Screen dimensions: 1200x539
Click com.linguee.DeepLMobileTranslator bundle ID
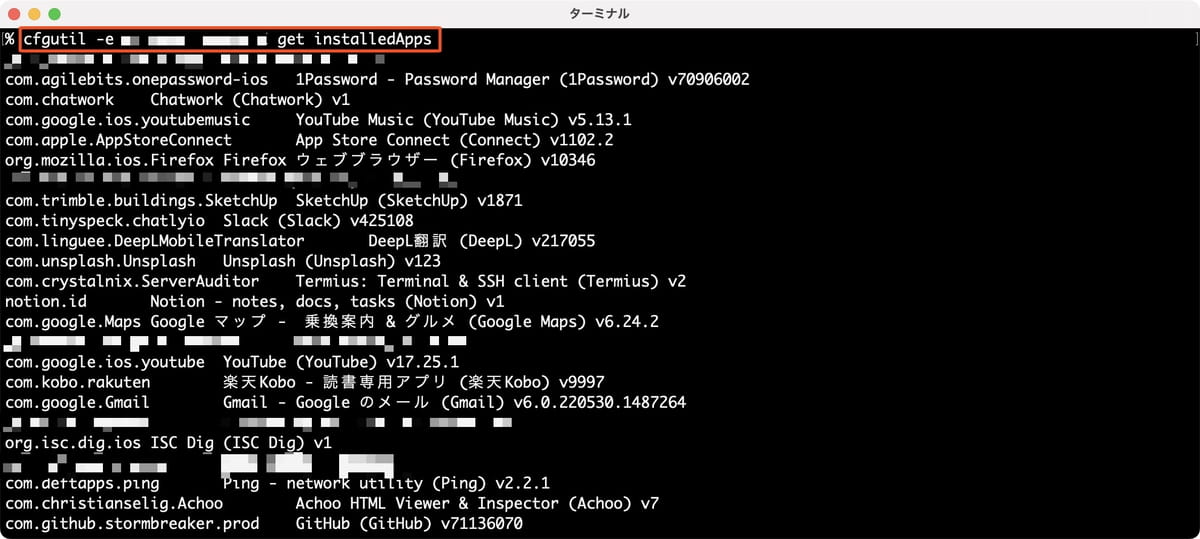click(x=155, y=241)
